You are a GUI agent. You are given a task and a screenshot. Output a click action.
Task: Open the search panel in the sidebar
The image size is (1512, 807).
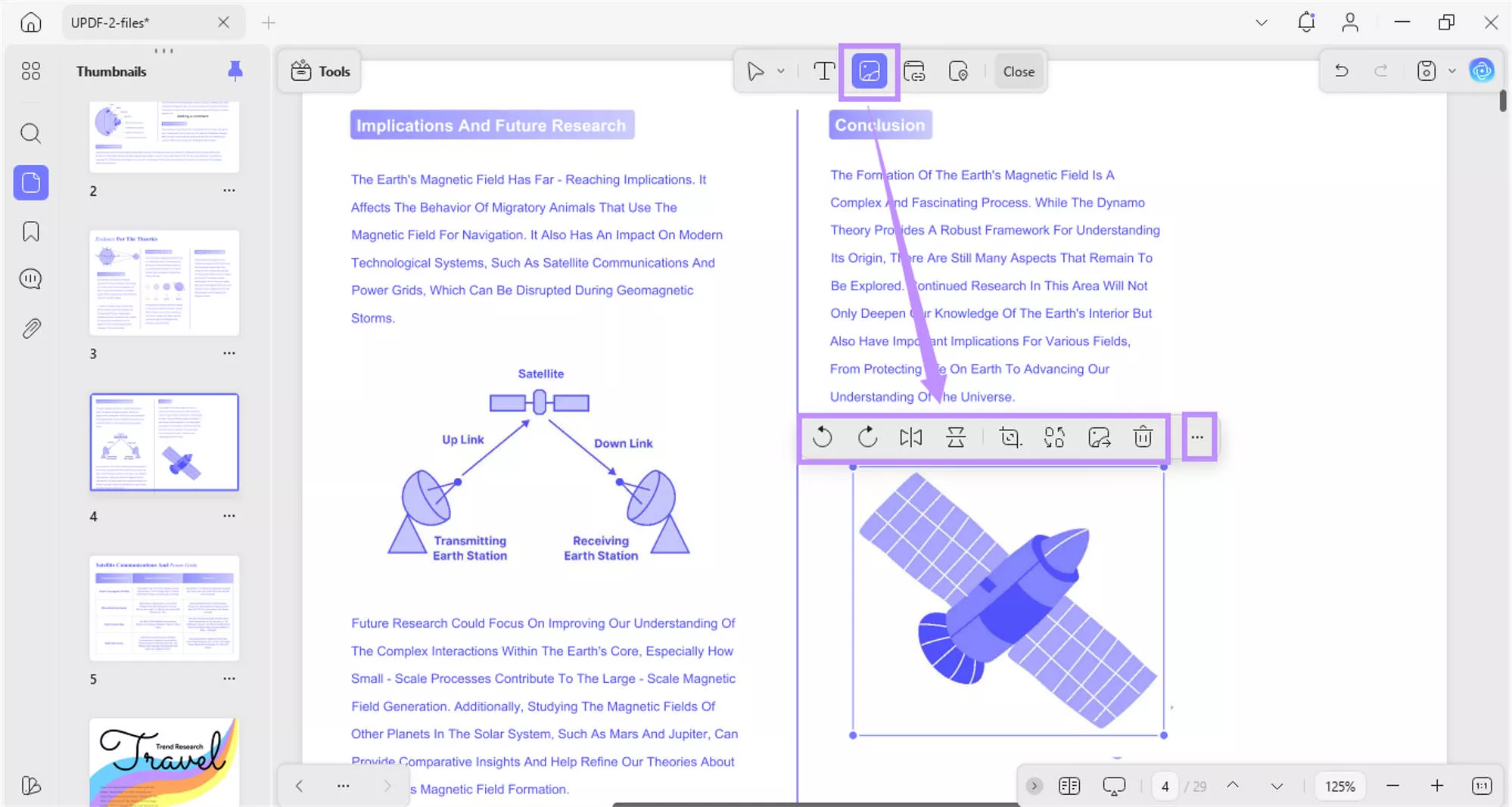coord(30,133)
